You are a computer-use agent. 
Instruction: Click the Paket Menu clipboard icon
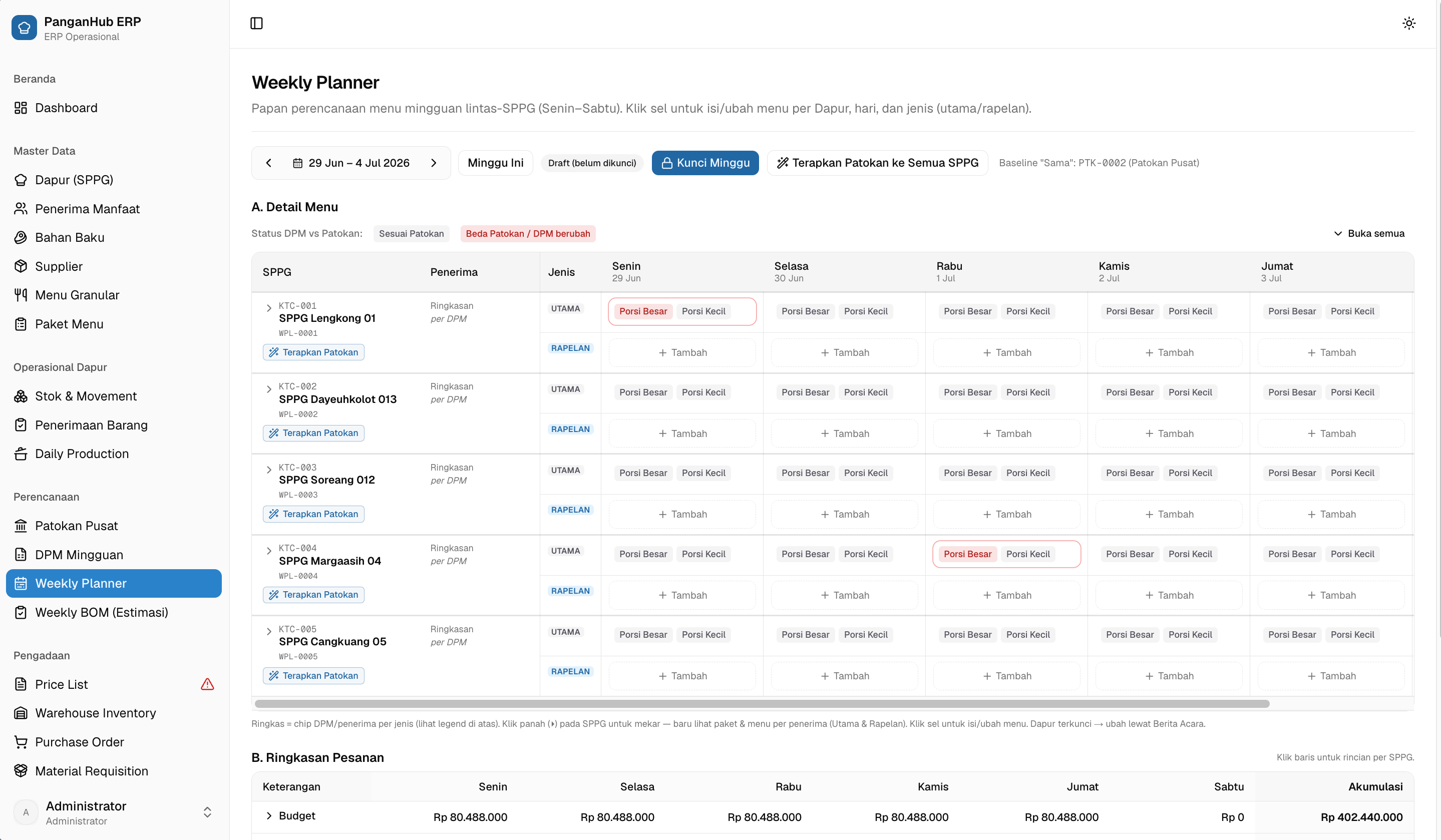tap(21, 324)
